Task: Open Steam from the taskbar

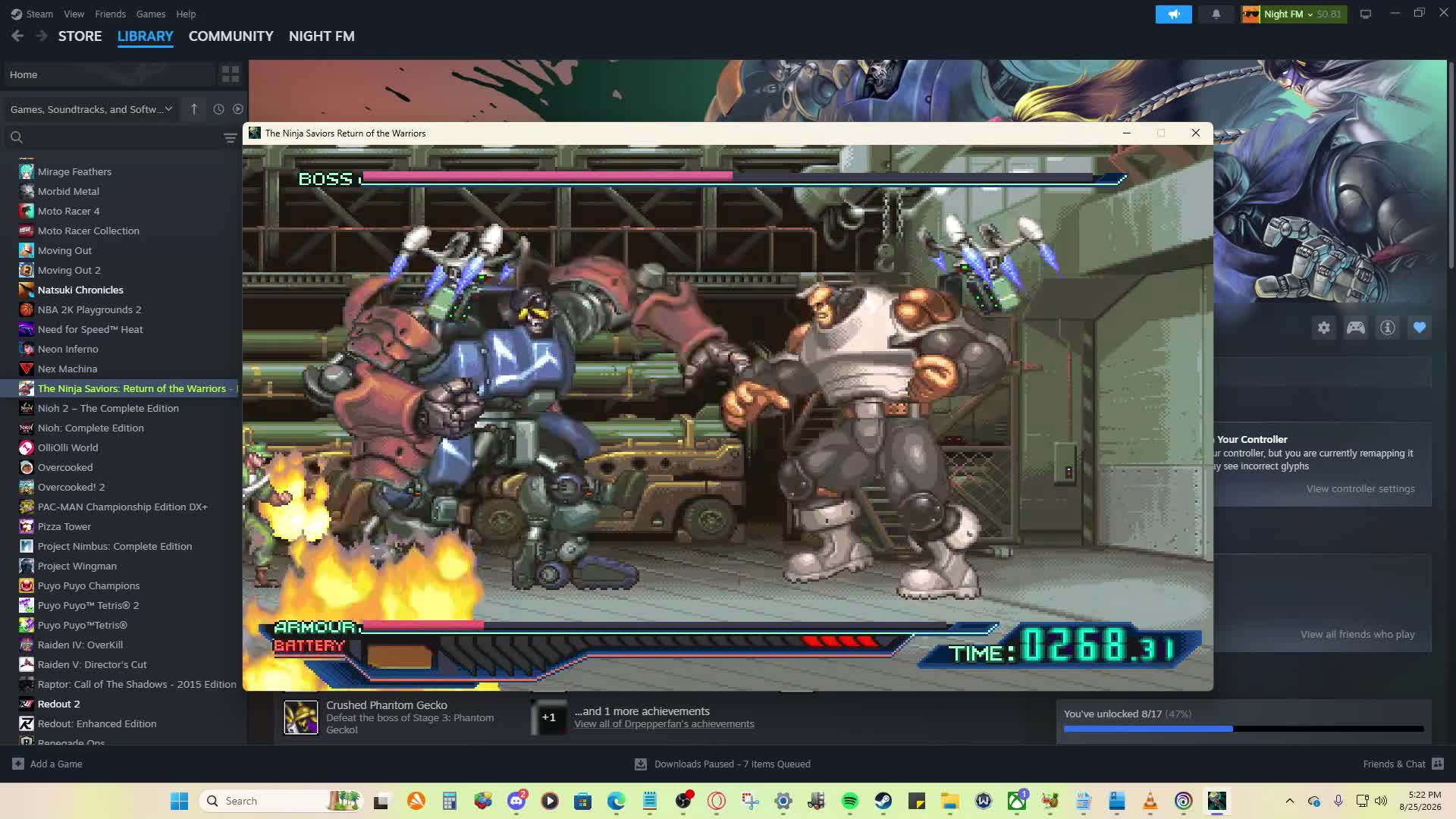Action: tap(883, 801)
